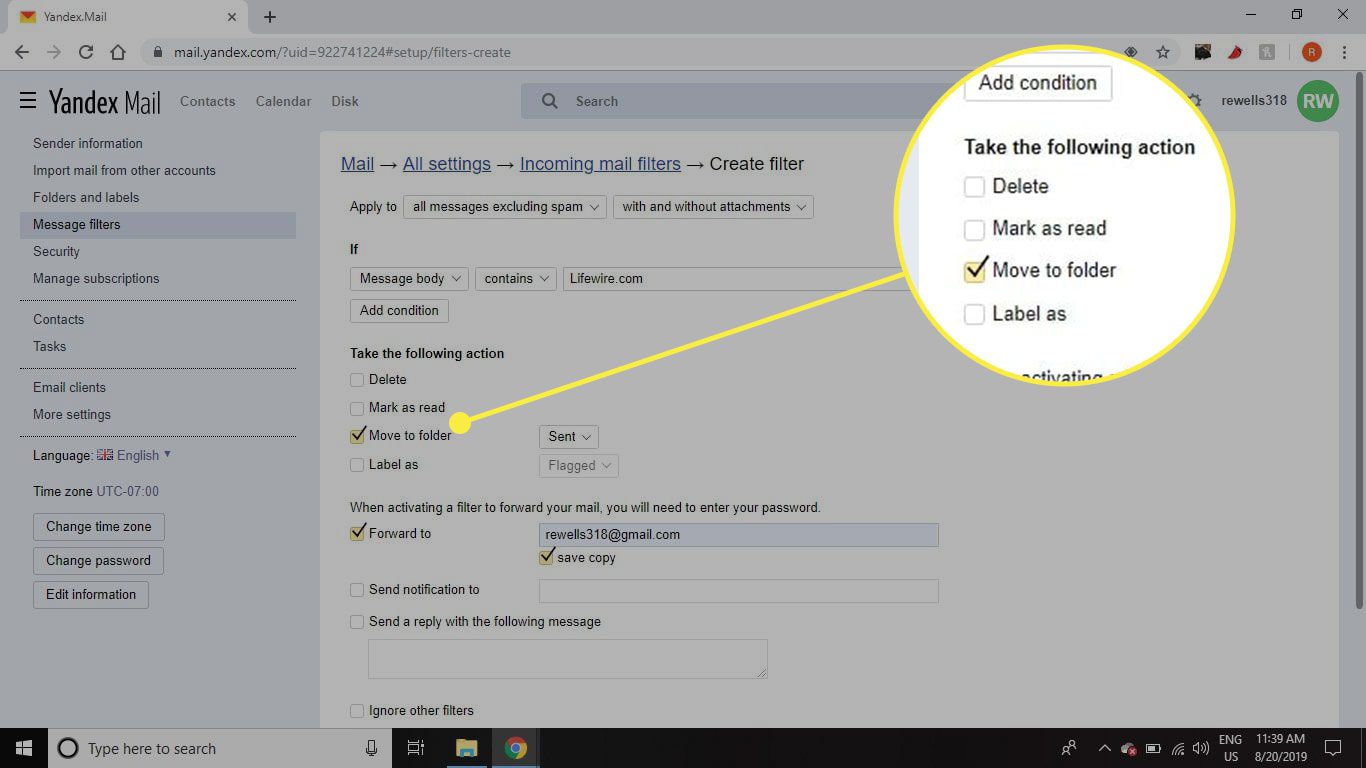Select Sender information in the sidebar
Viewport: 1366px width, 768px height.
click(x=88, y=143)
